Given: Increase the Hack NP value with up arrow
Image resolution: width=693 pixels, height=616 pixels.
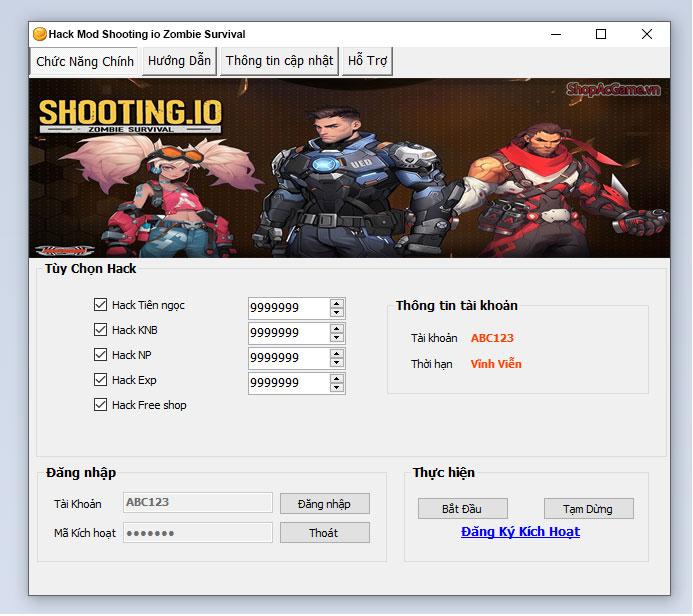Looking at the screenshot, I should point(337,354).
